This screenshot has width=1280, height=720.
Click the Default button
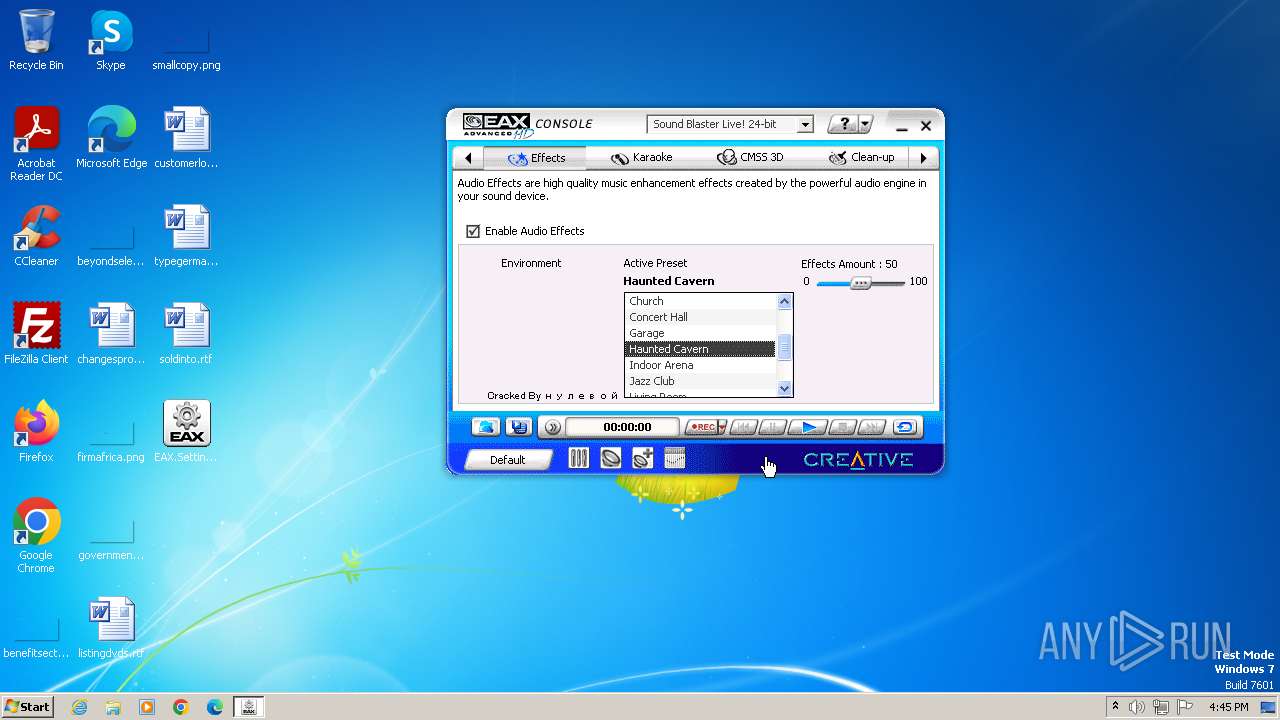(x=508, y=460)
